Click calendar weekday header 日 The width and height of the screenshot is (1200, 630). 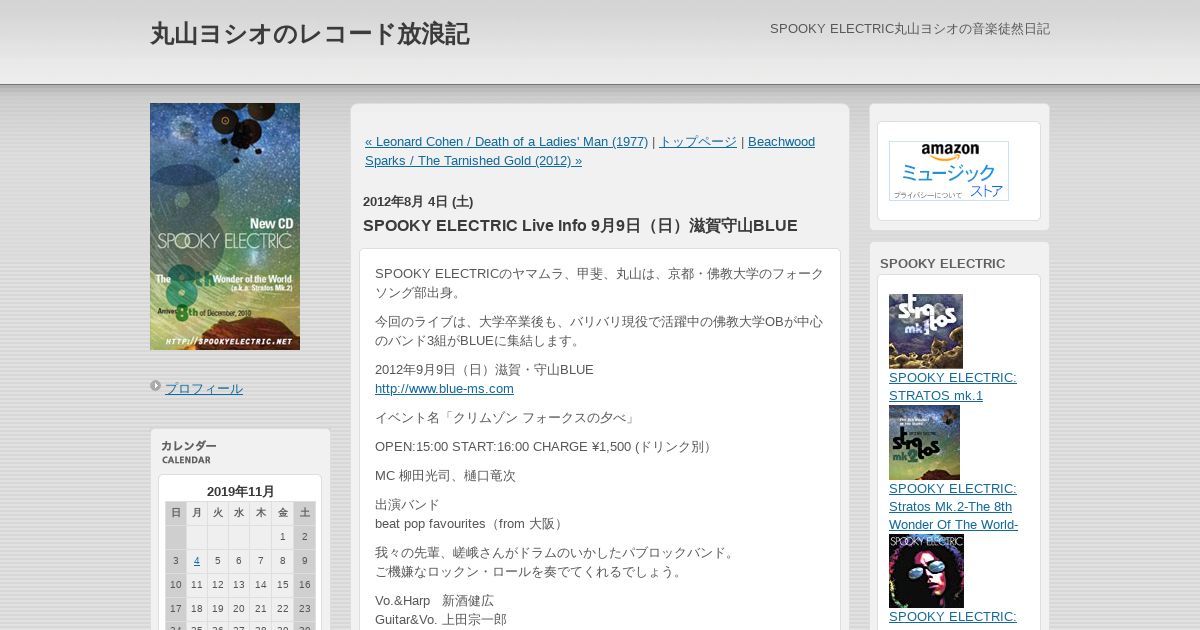[x=176, y=513]
